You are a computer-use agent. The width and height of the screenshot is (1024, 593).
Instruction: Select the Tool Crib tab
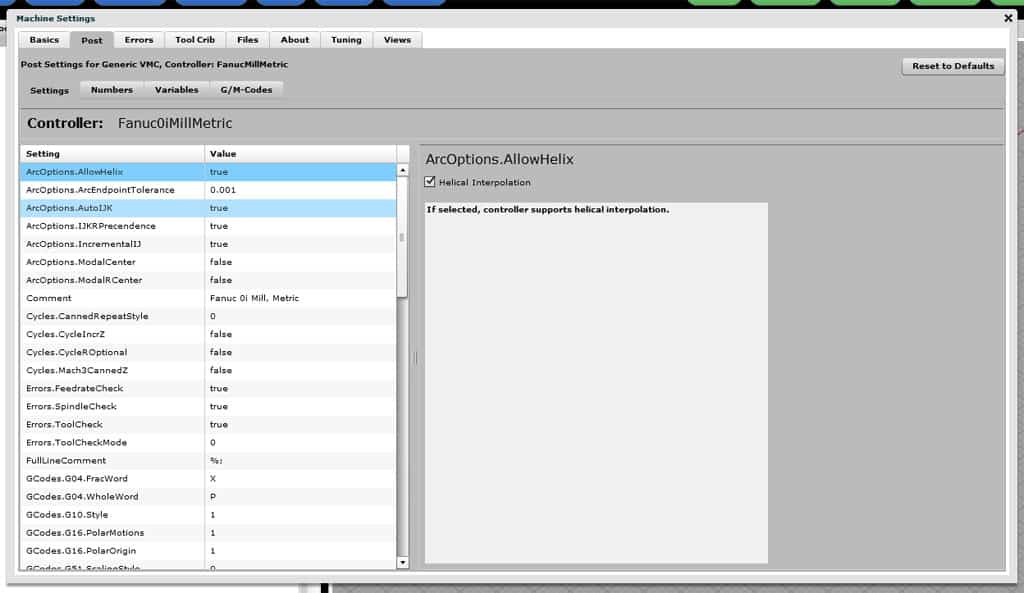pyautogui.click(x=195, y=39)
